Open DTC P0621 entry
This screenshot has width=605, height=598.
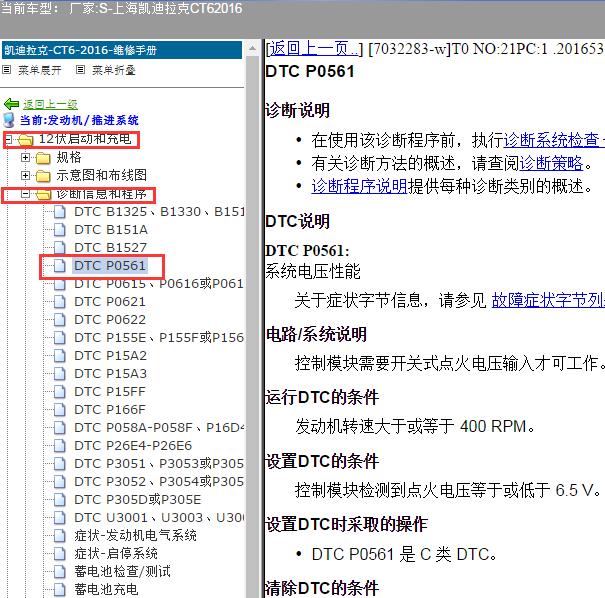click(110, 302)
